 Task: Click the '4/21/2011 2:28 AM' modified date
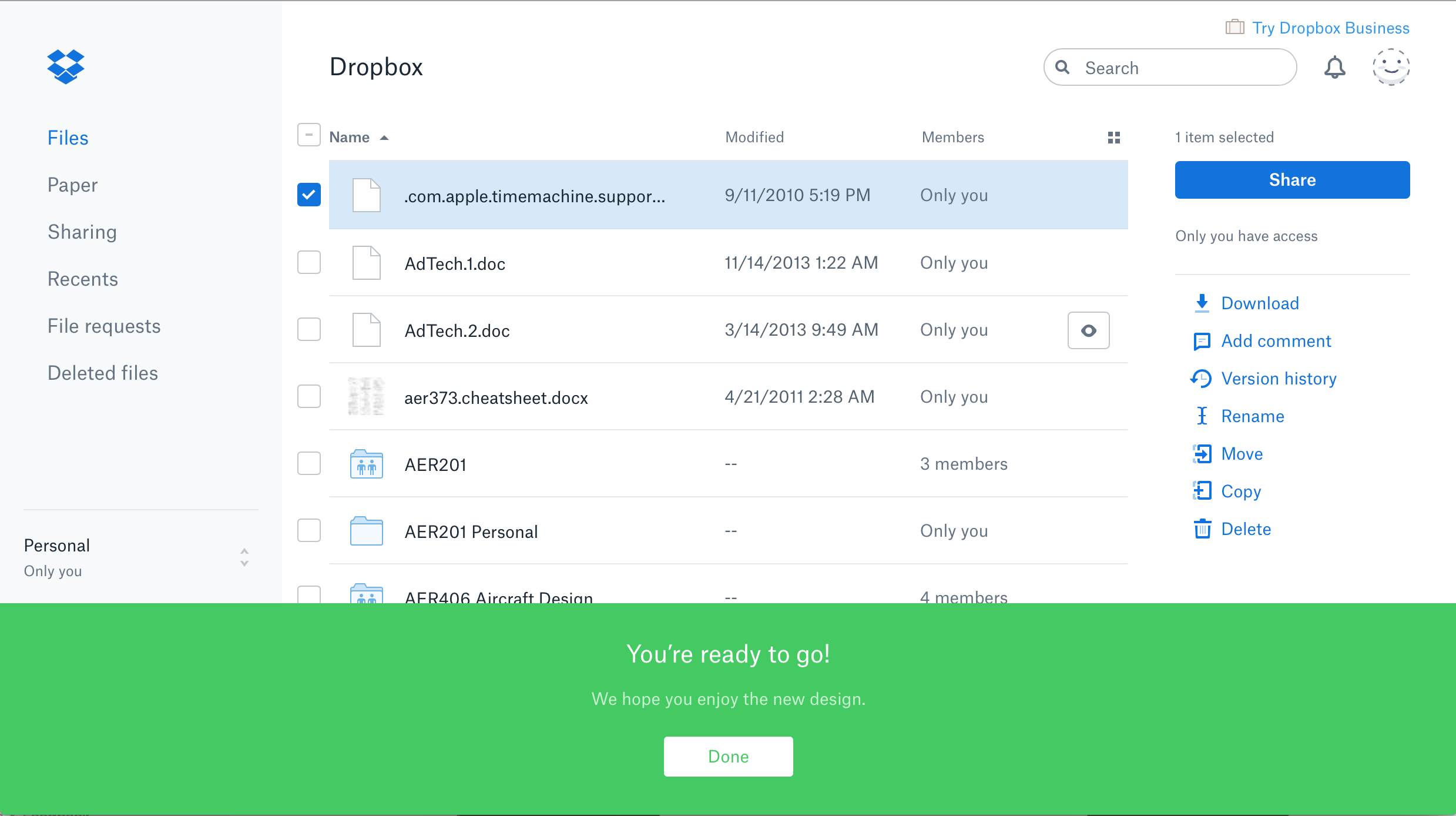point(799,397)
